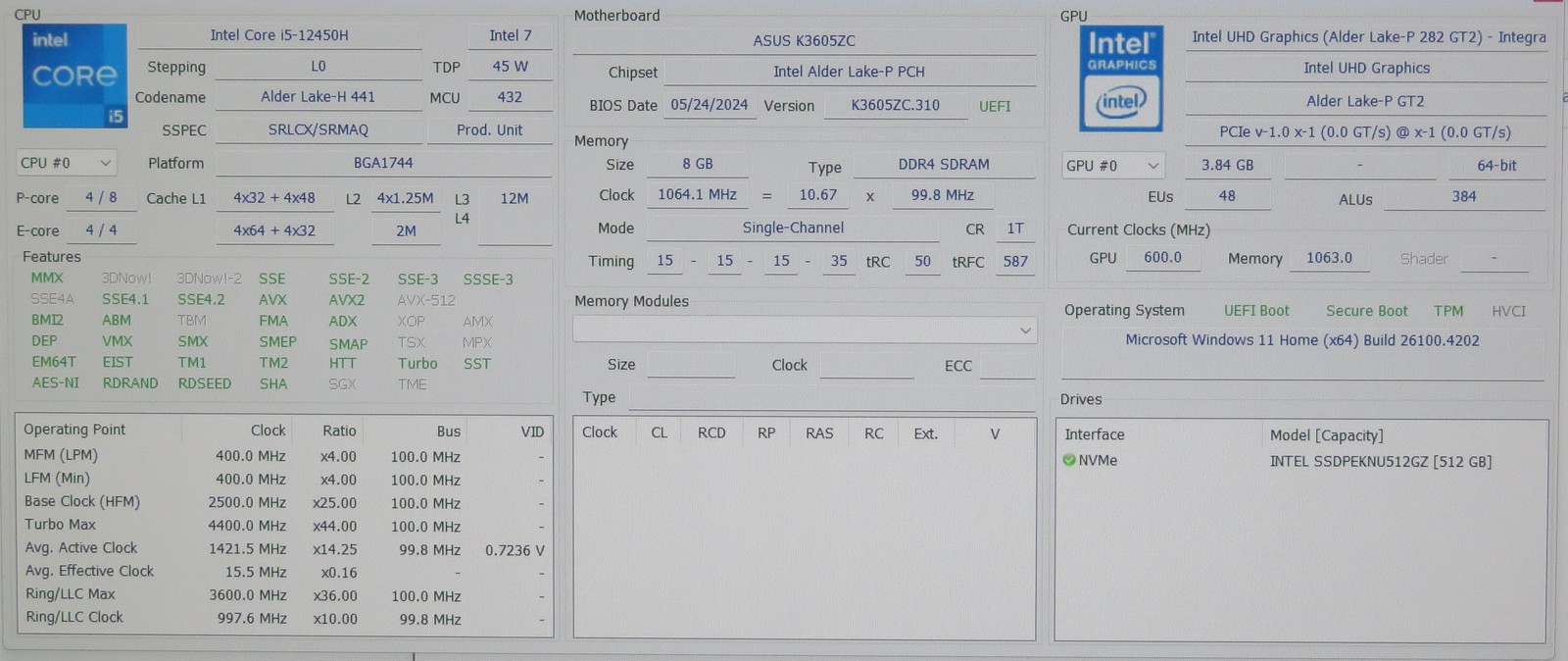Image resolution: width=1568 pixels, height=661 pixels.
Task: Select the Turbo Max operating point row
Action: point(284,525)
